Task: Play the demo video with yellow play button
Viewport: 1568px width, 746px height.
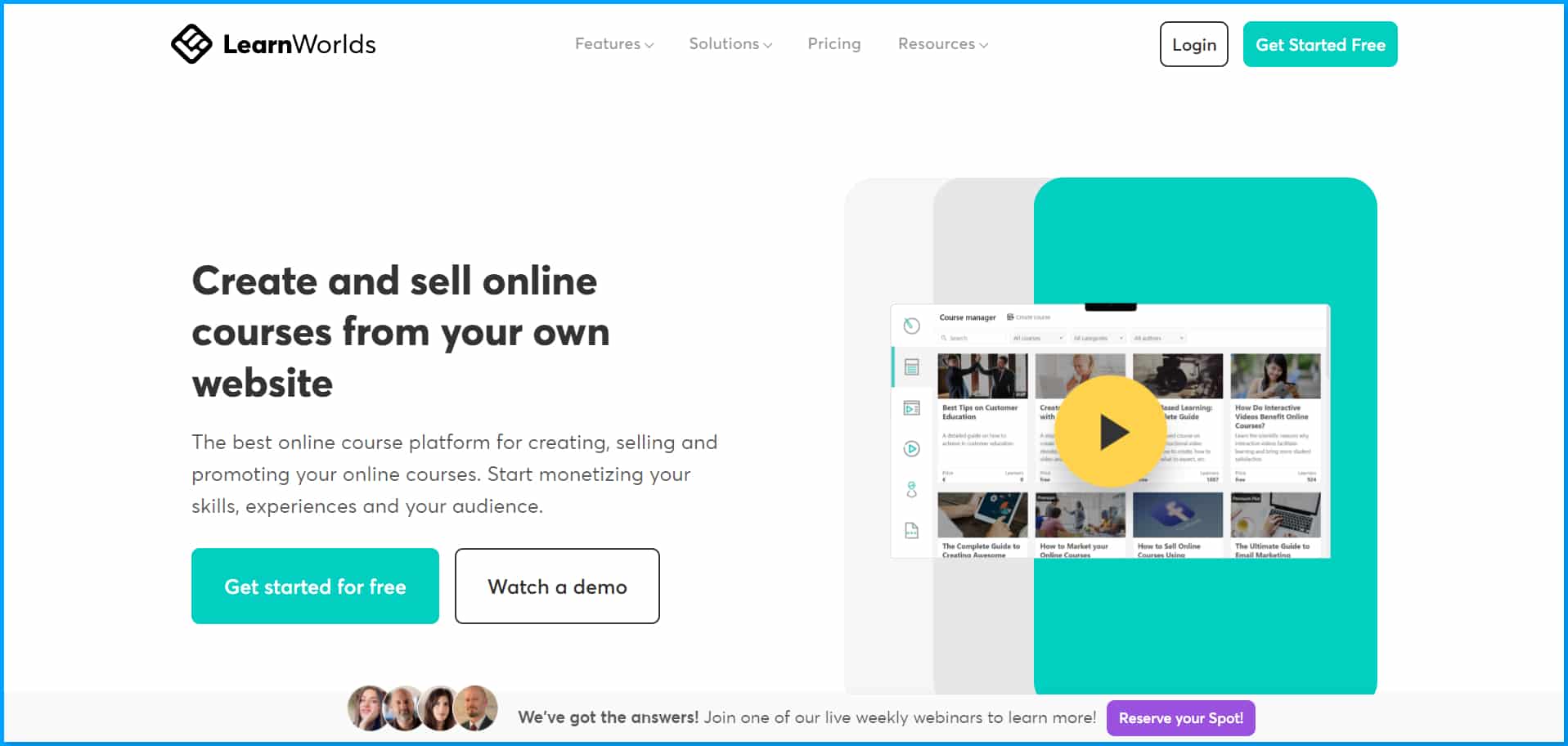Action: 1111,431
